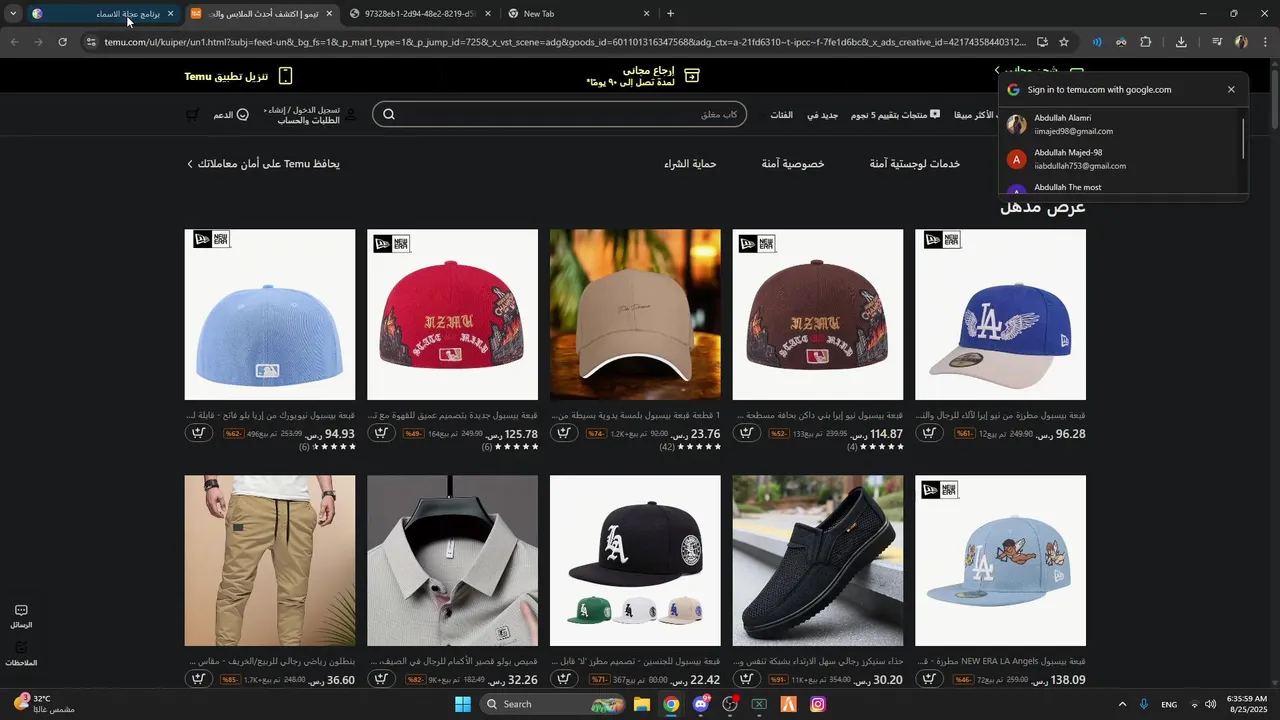Add the 30.20 black shoes to cart
This screenshot has width=1280, height=720.
coord(747,679)
